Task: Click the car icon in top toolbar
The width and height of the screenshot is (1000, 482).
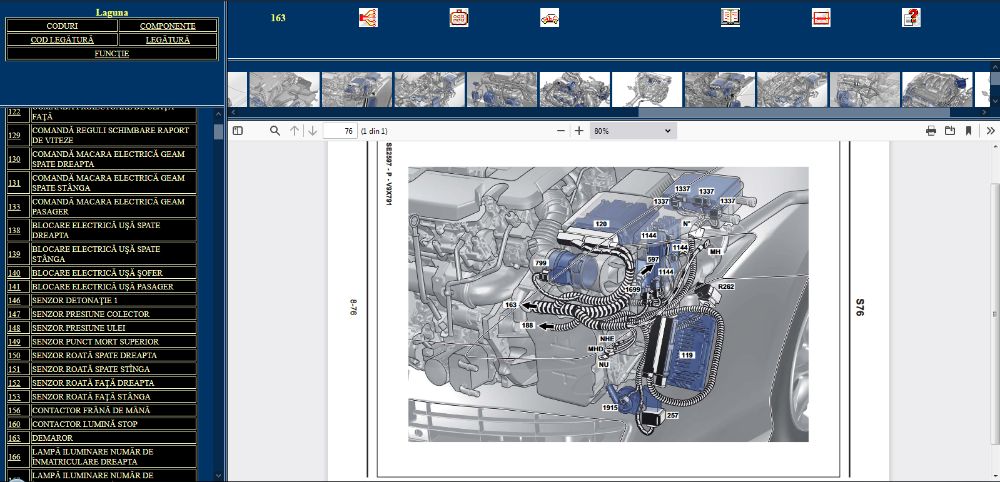Action: click(x=549, y=17)
